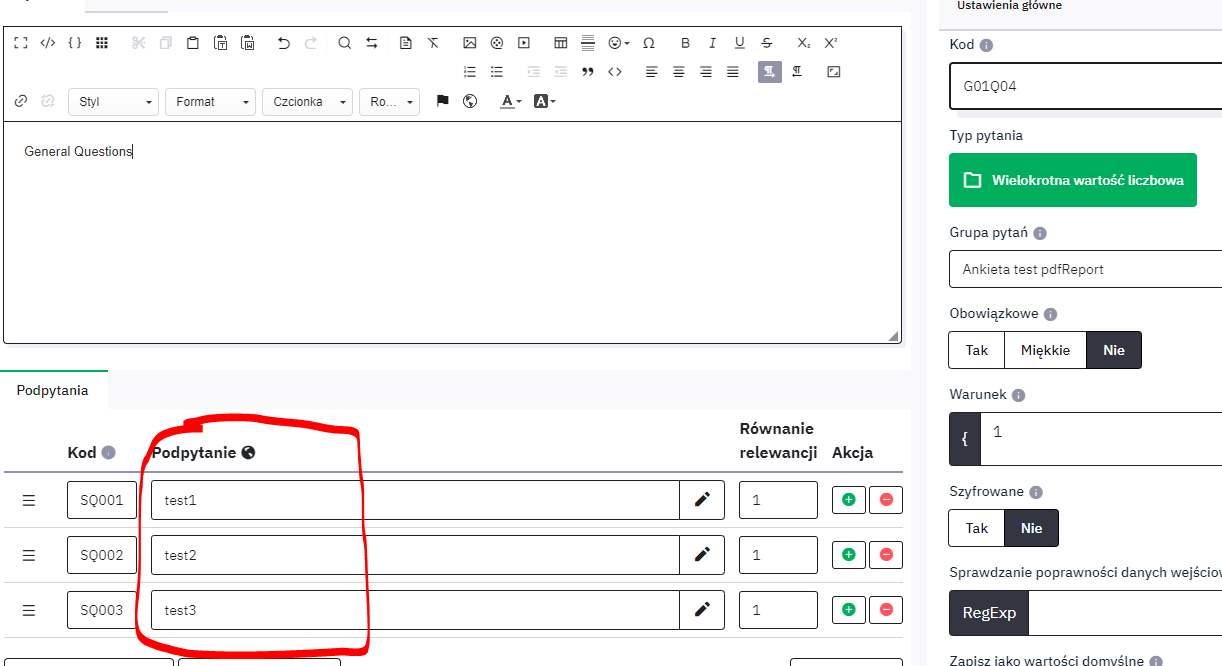Insert a table in the editor
This screenshot has height=666, width=1222.
pos(561,43)
